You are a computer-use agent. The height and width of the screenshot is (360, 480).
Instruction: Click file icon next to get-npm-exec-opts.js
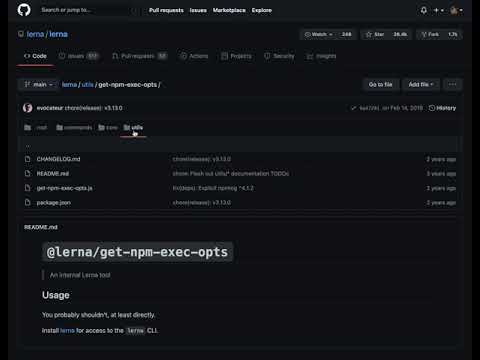tap(28, 188)
